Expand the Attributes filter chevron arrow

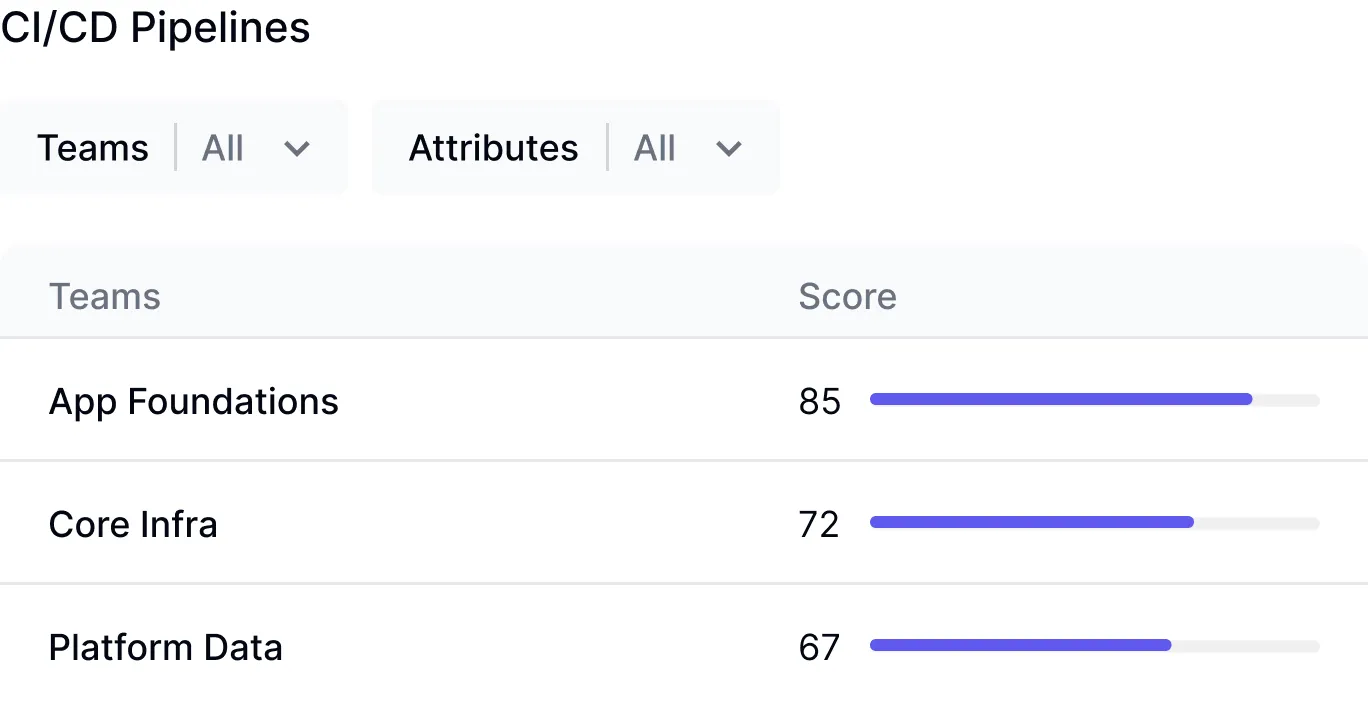click(729, 149)
